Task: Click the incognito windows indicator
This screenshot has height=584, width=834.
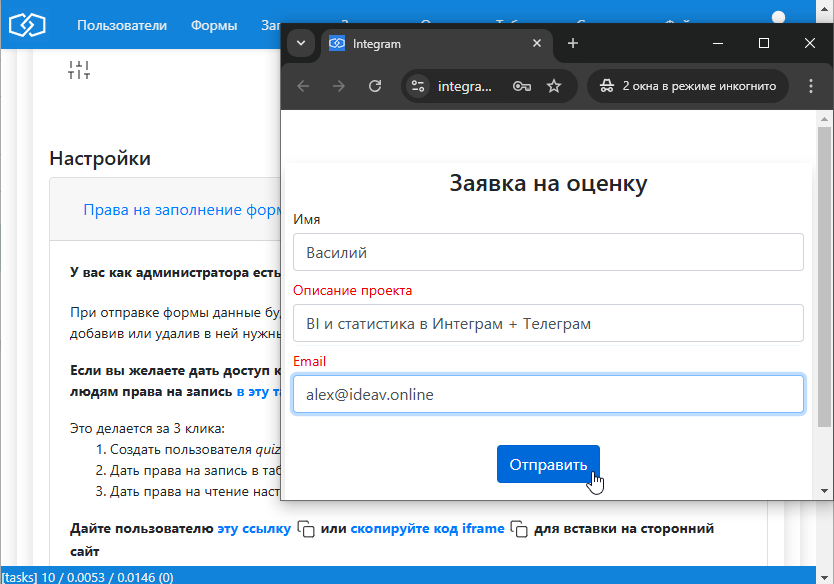Action: (688, 86)
